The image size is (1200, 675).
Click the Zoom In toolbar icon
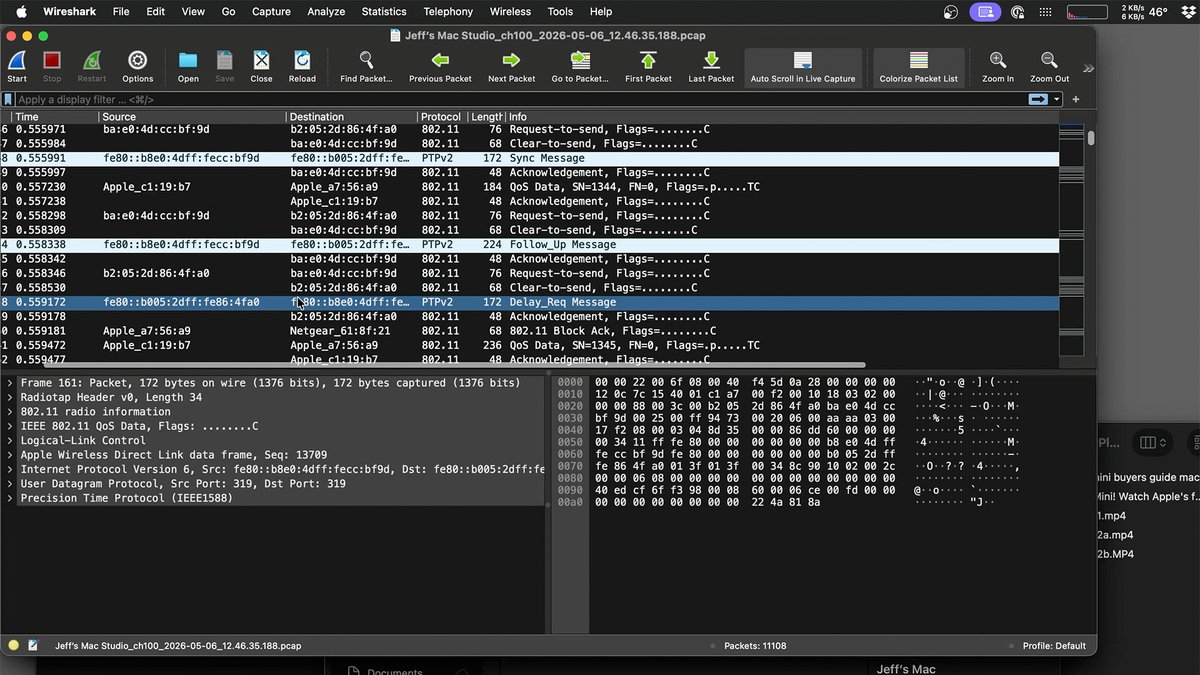point(998,61)
